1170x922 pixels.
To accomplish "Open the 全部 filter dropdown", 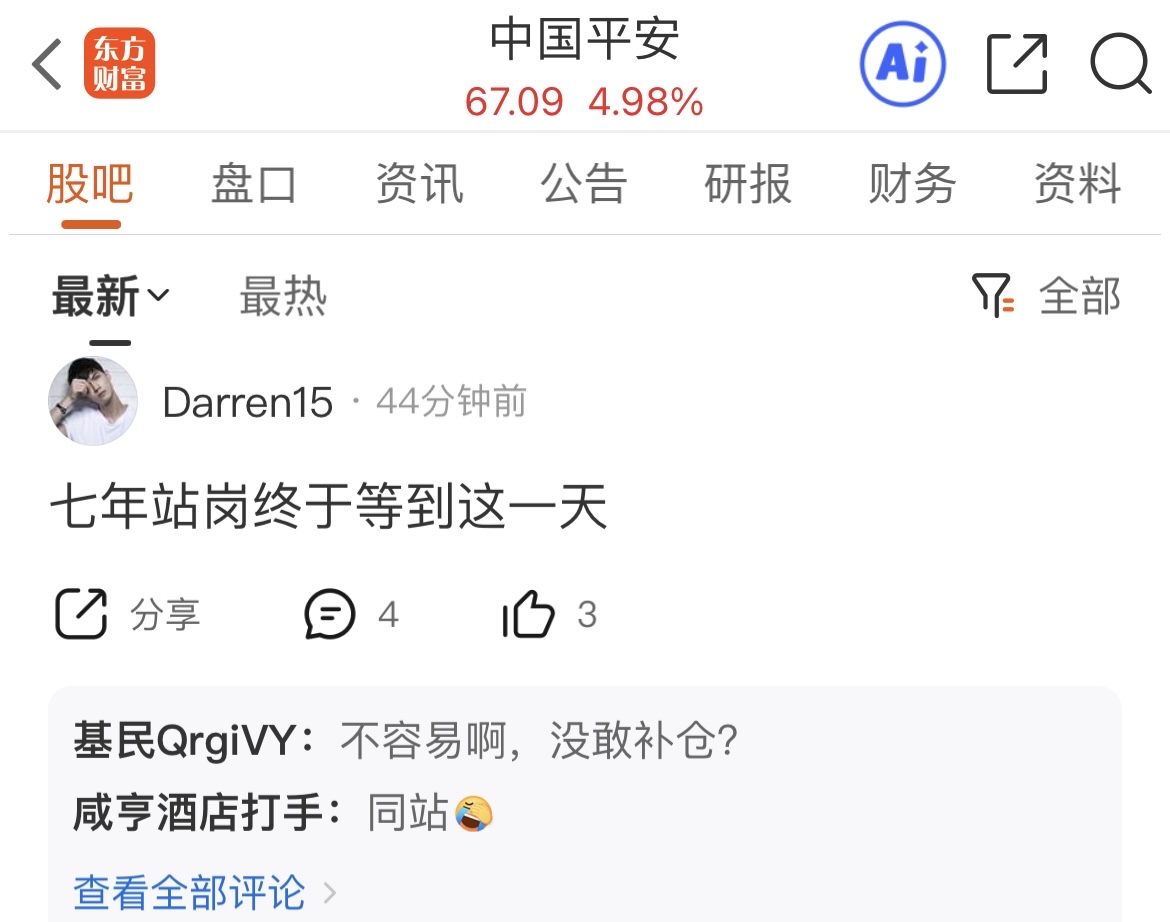I will [x=1080, y=296].
